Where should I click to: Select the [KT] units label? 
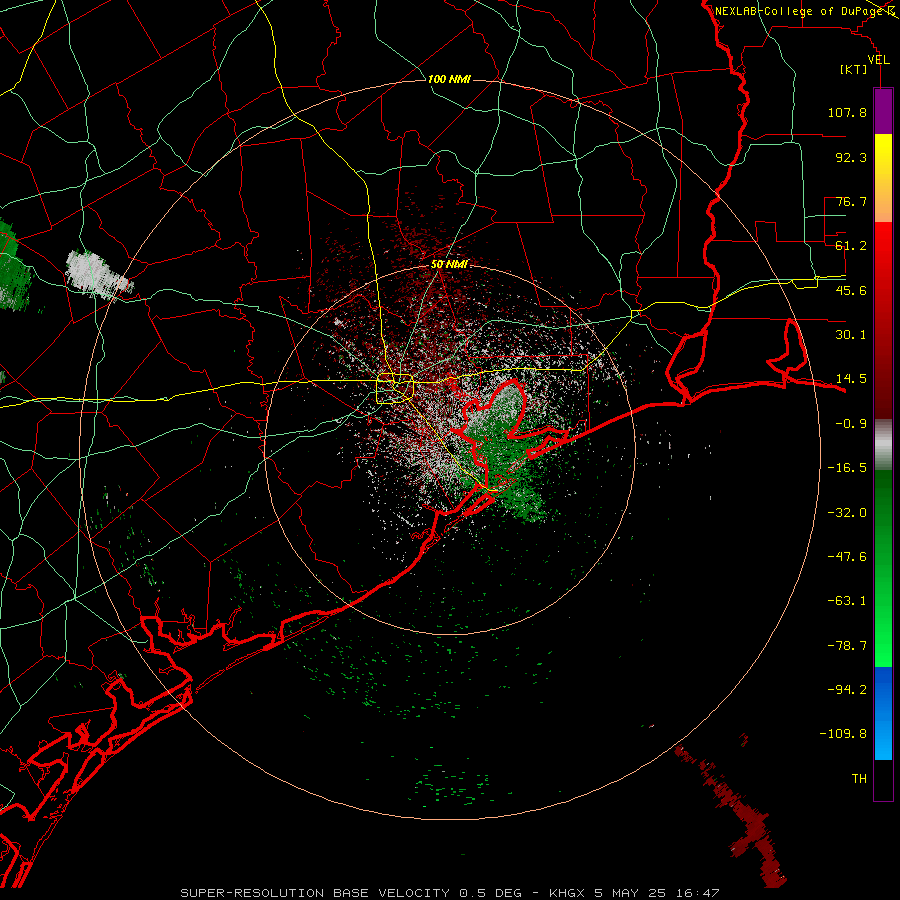[854, 69]
